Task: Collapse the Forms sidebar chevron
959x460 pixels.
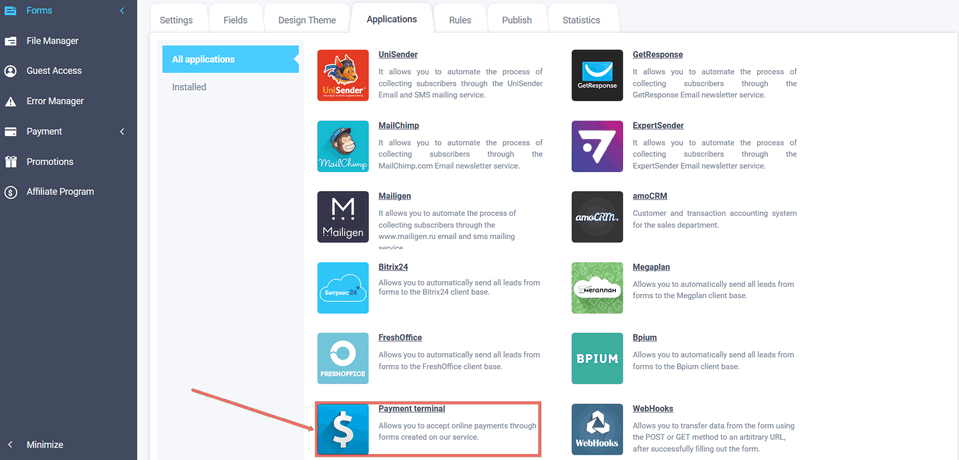Action: [x=122, y=11]
